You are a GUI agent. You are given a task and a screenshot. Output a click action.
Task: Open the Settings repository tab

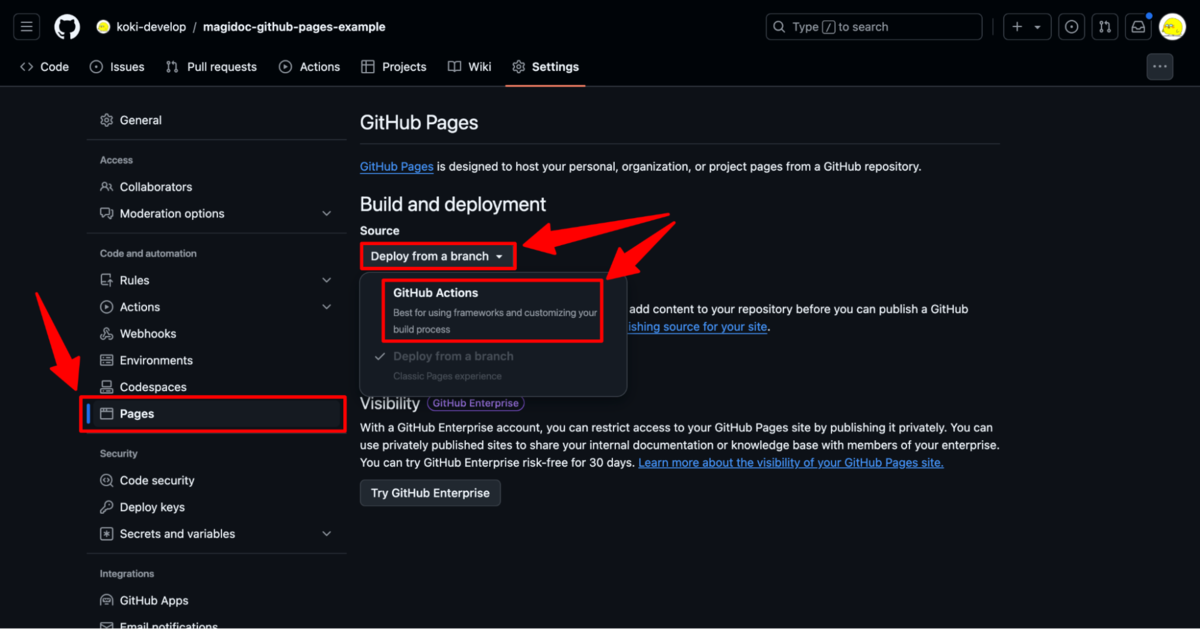pyautogui.click(x=545, y=67)
